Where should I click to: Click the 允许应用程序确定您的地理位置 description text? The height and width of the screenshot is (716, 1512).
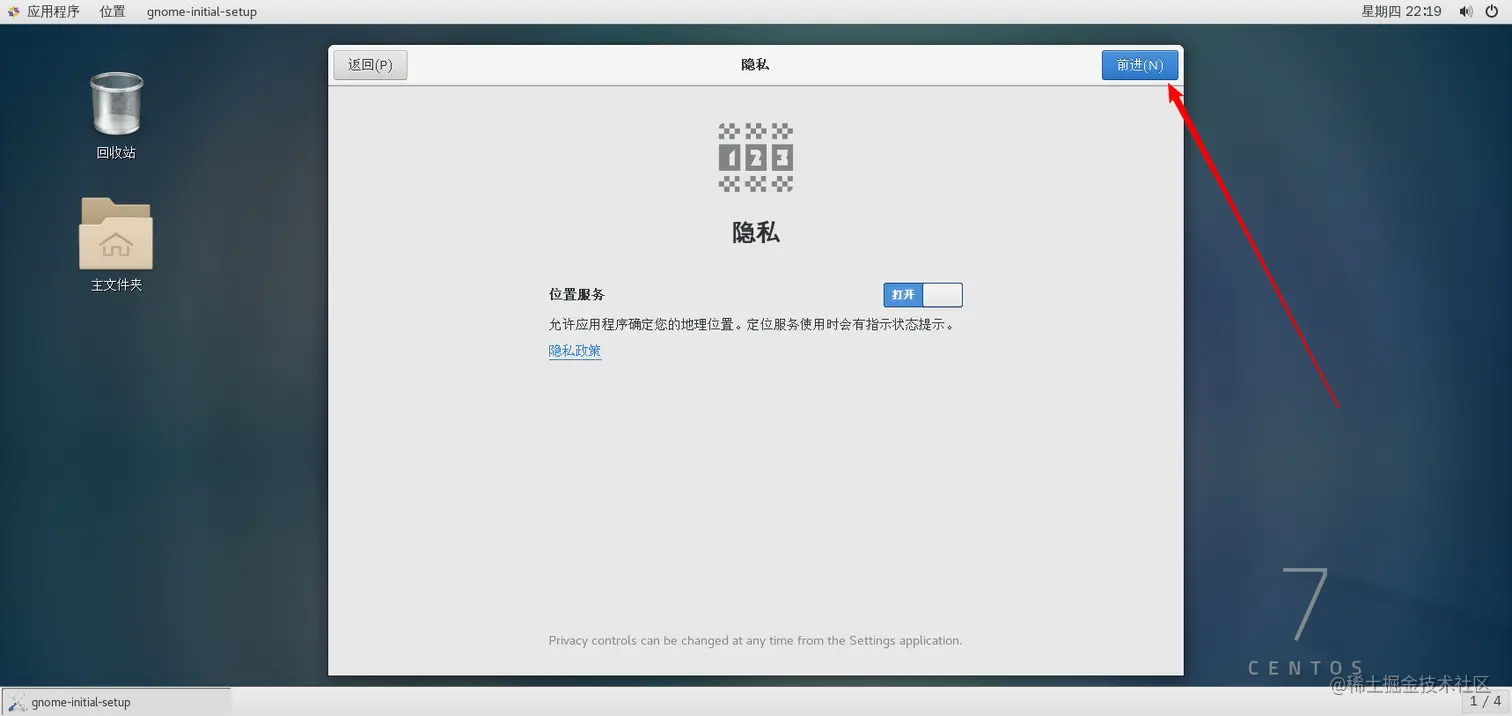click(751, 325)
